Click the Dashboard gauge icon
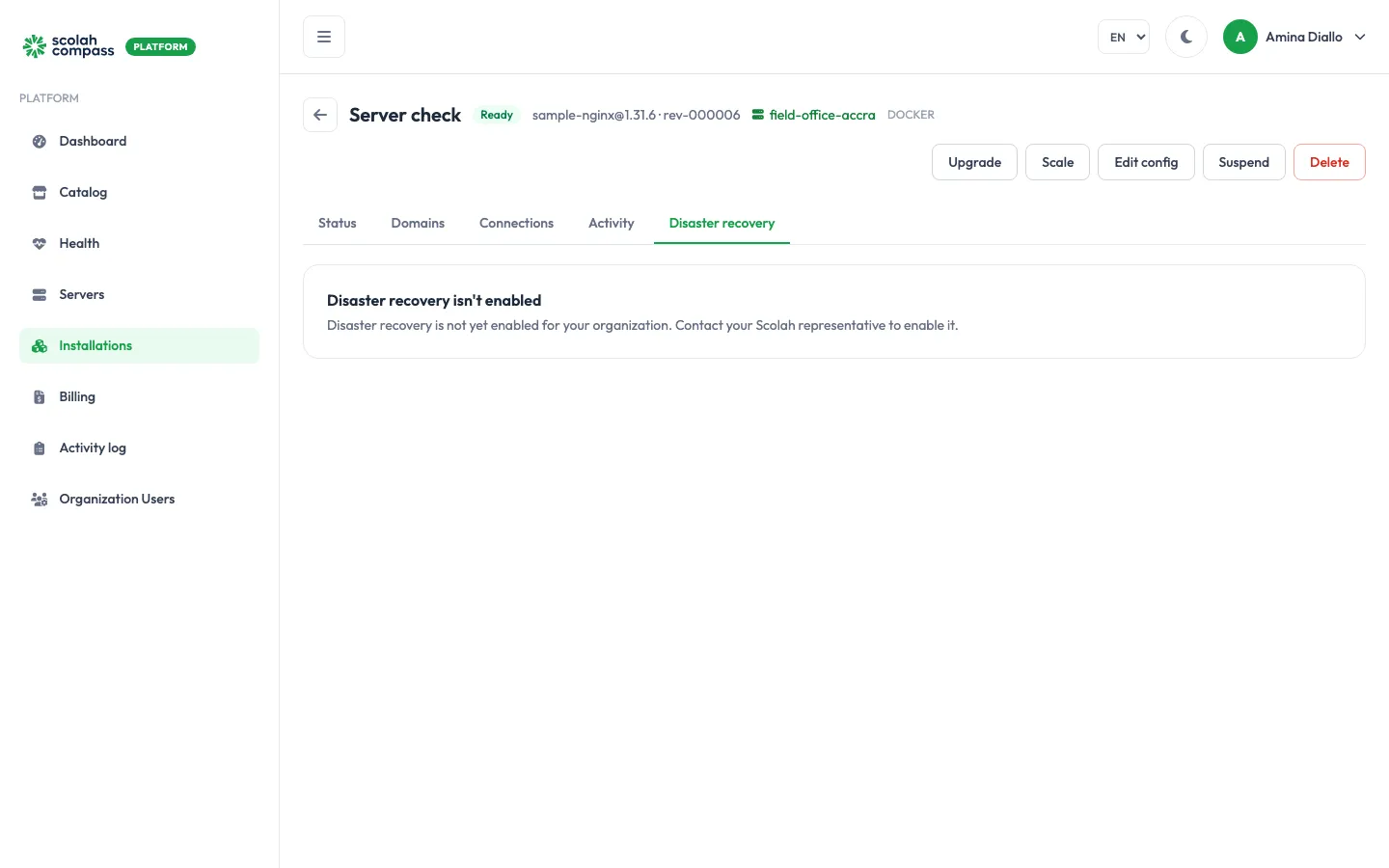This screenshot has width=1389, height=868. click(x=40, y=142)
